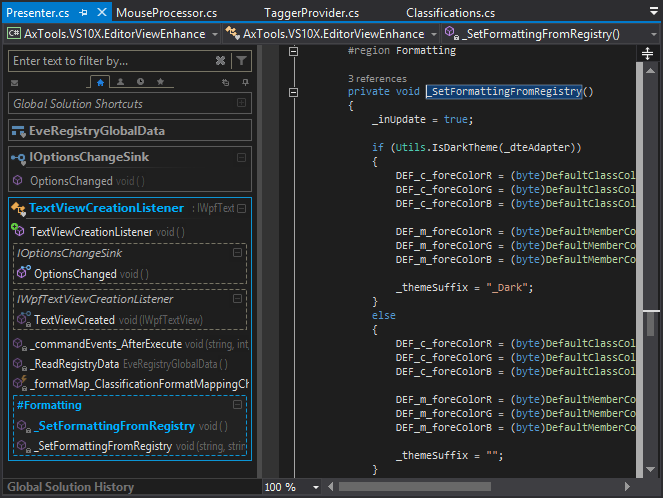Click the private method icon in member dropdown
The height and width of the screenshot is (498, 663).
click(x=452, y=33)
